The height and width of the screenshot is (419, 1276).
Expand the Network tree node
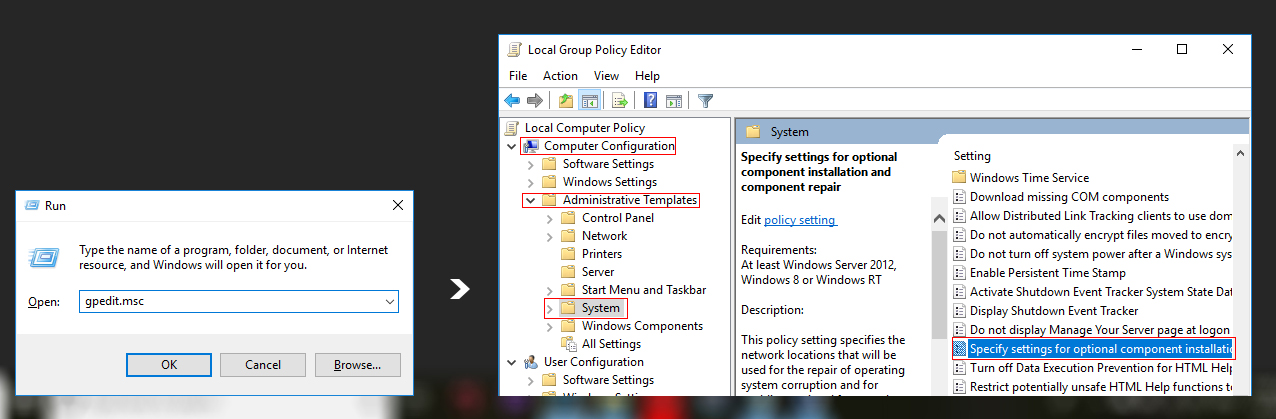[549, 236]
